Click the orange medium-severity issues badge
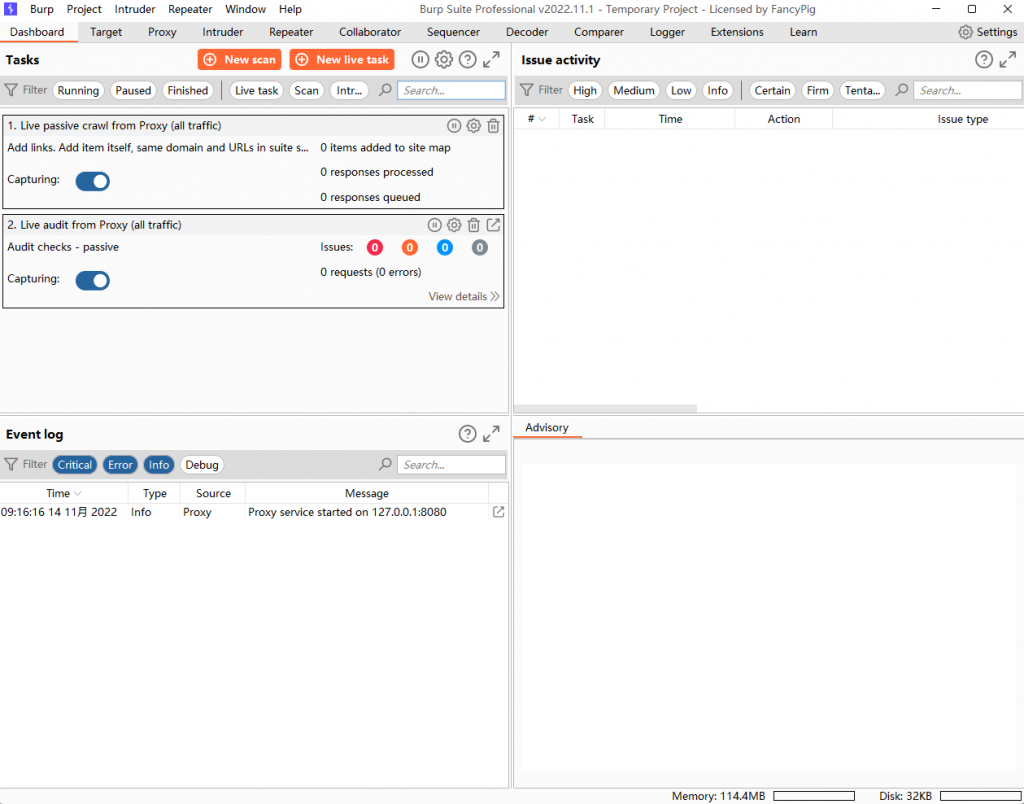Viewport: 1024px width, 804px height. tap(409, 248)
